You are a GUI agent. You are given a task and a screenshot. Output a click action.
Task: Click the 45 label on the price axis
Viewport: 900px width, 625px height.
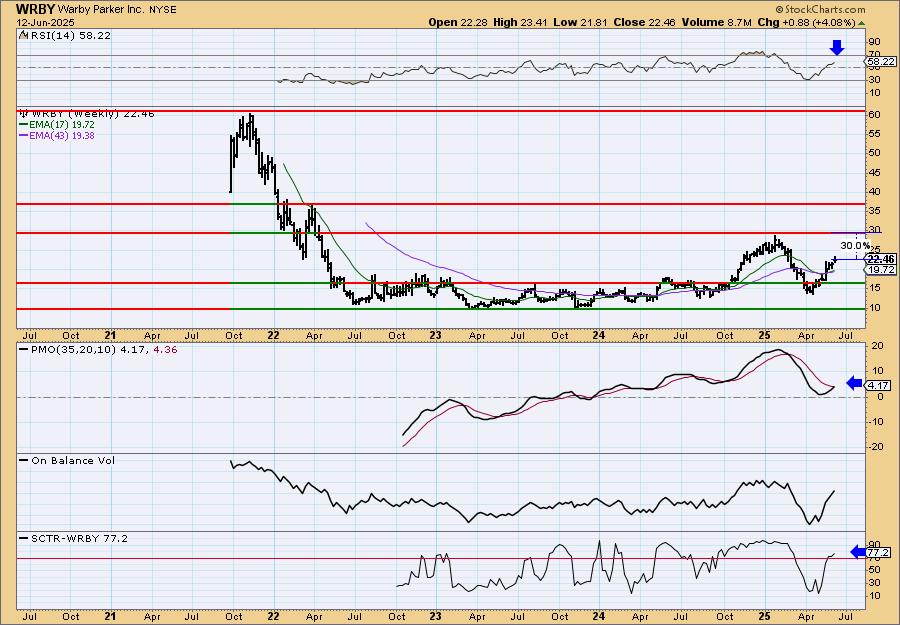[x=874, y=172]
